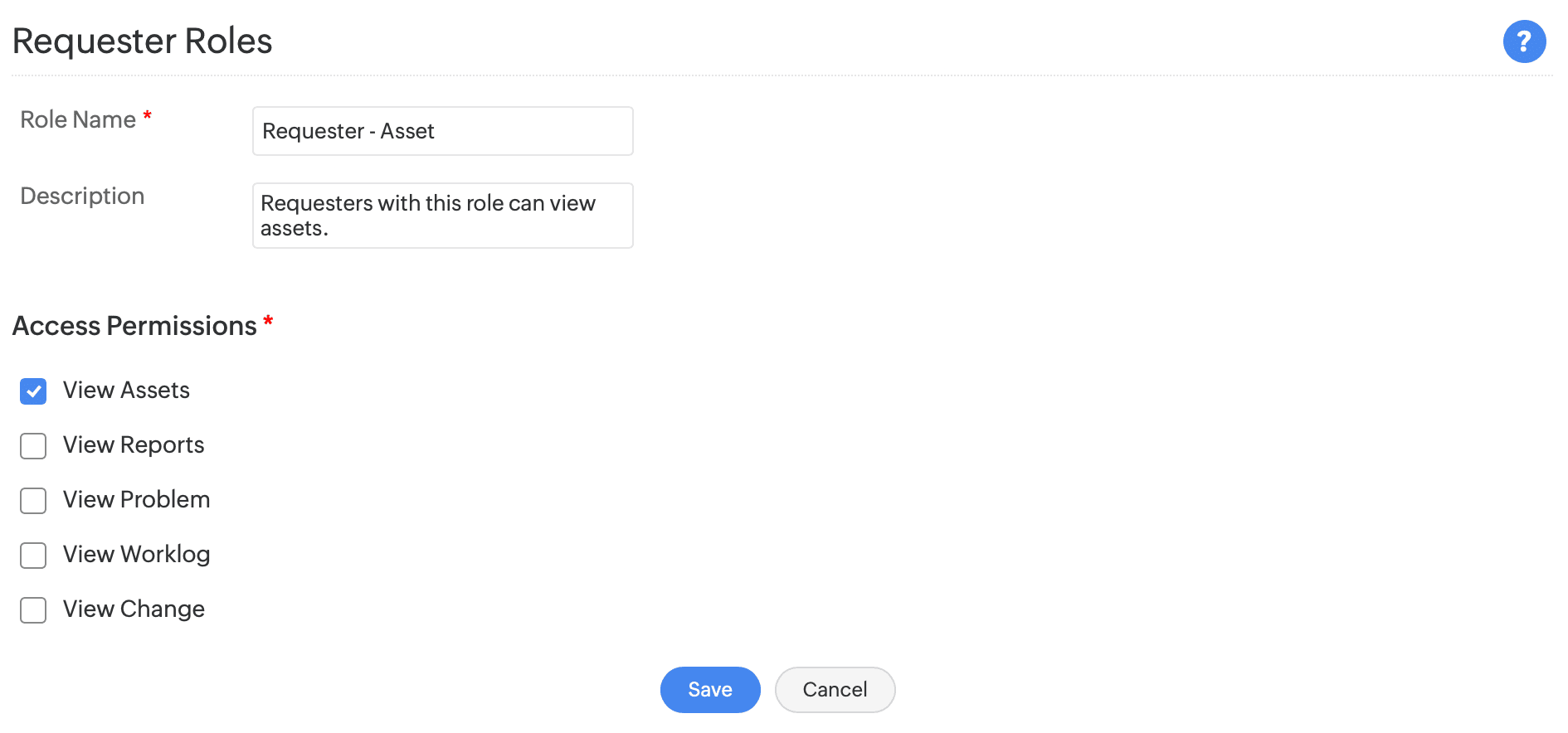Click the "Description" field label
The width and height of the screenshot is (1568, 733).
(x=82, y=197)
